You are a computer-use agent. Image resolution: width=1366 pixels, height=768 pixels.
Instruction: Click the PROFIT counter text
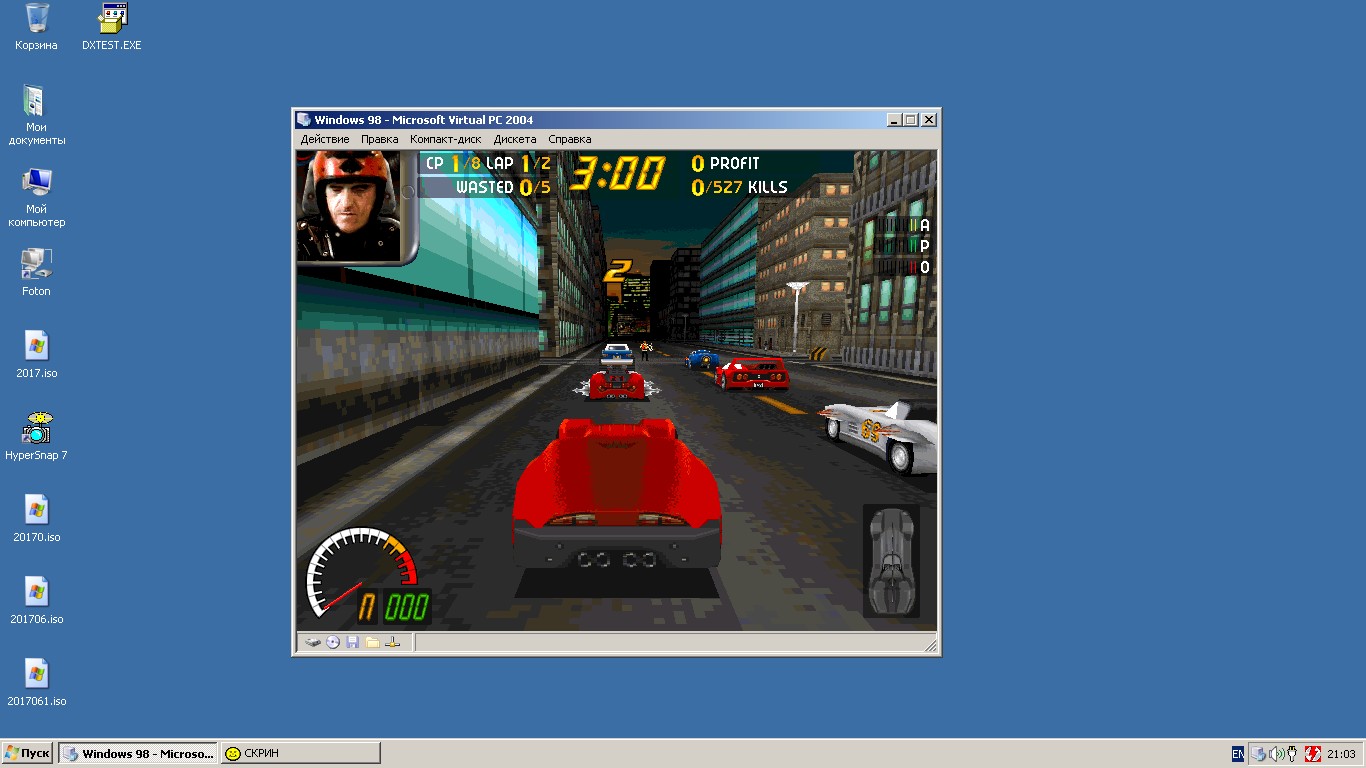point(726,163)
